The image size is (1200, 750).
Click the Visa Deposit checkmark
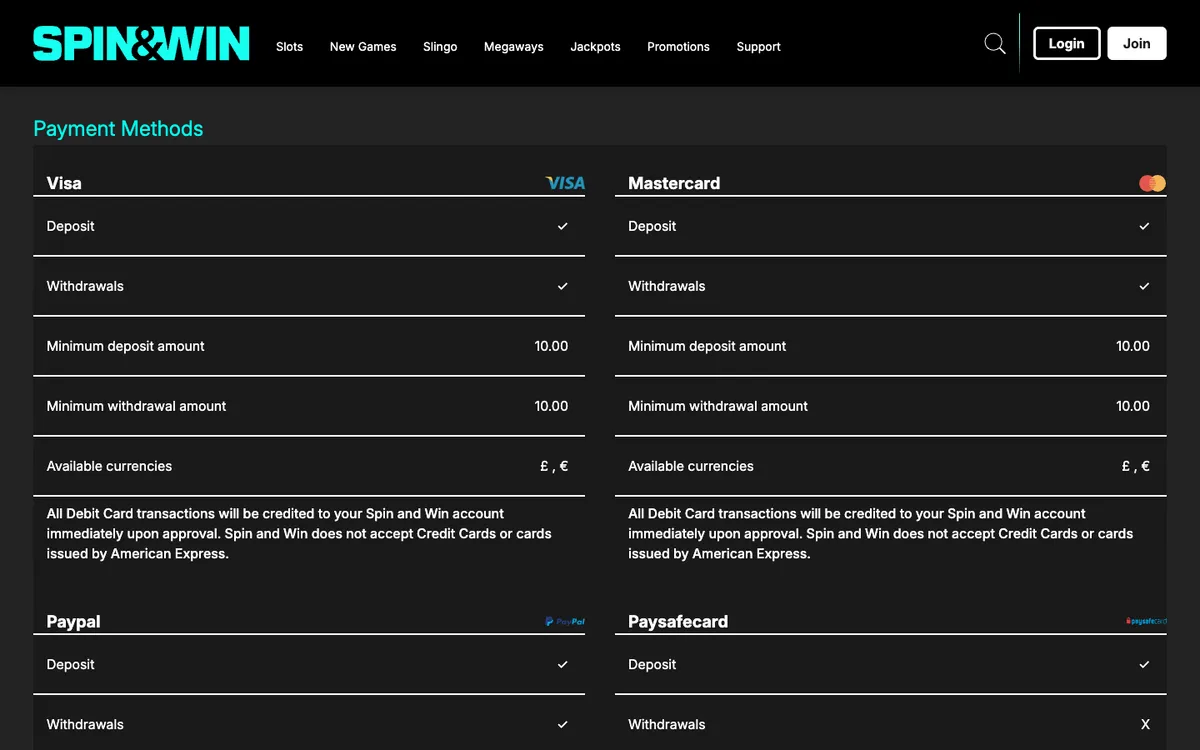pos(563,226)
